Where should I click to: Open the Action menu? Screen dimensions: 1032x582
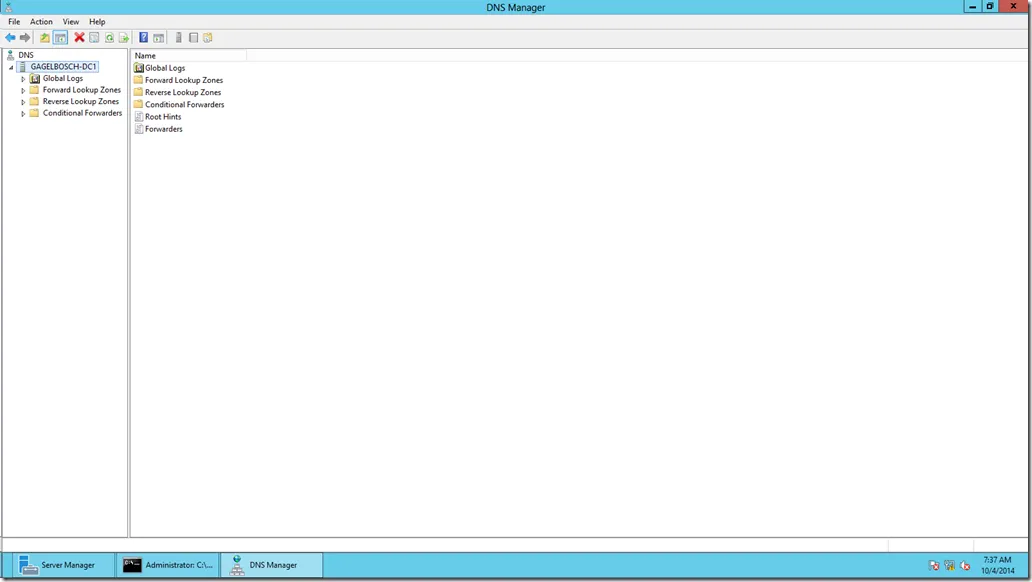click(41, 22)
